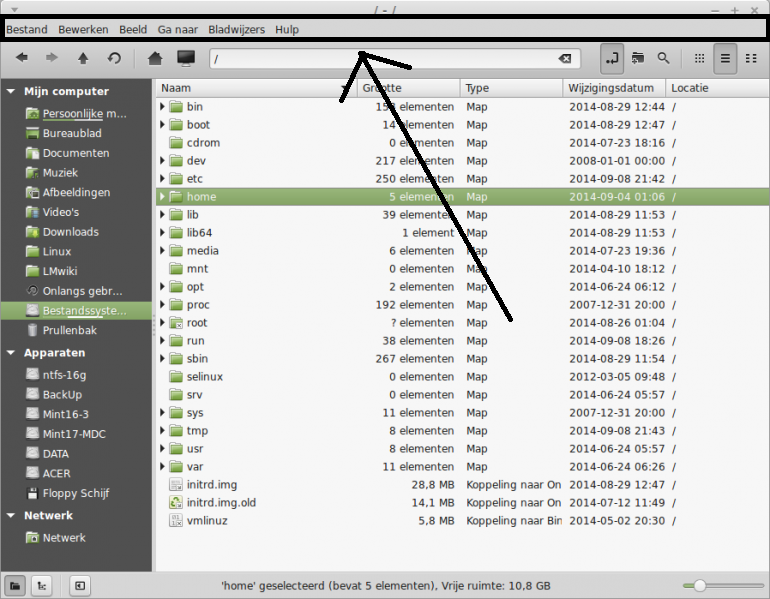This screenshot has height=599, width=770.
Task: Toggle location entry mode button
Action: click(612, 58)
